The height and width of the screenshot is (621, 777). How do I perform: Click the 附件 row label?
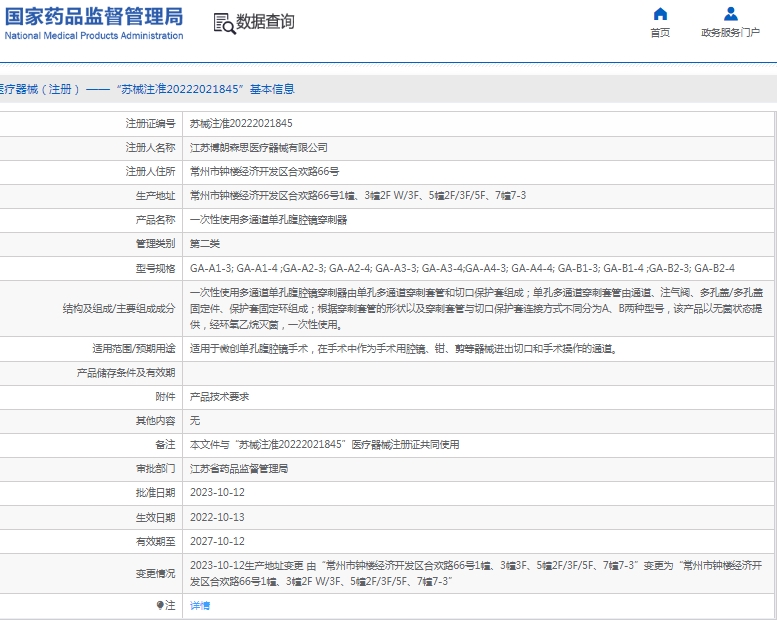pos(166,396)
